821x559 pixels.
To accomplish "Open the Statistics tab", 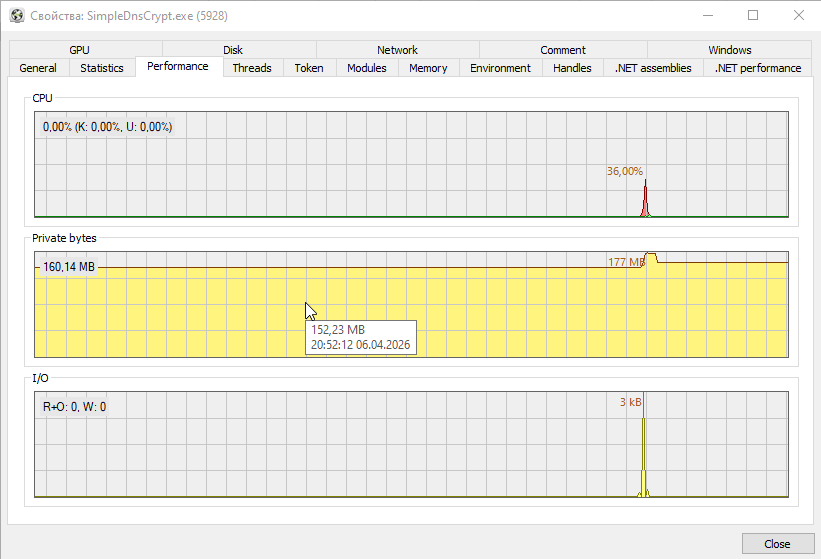I will pos(102,68).
